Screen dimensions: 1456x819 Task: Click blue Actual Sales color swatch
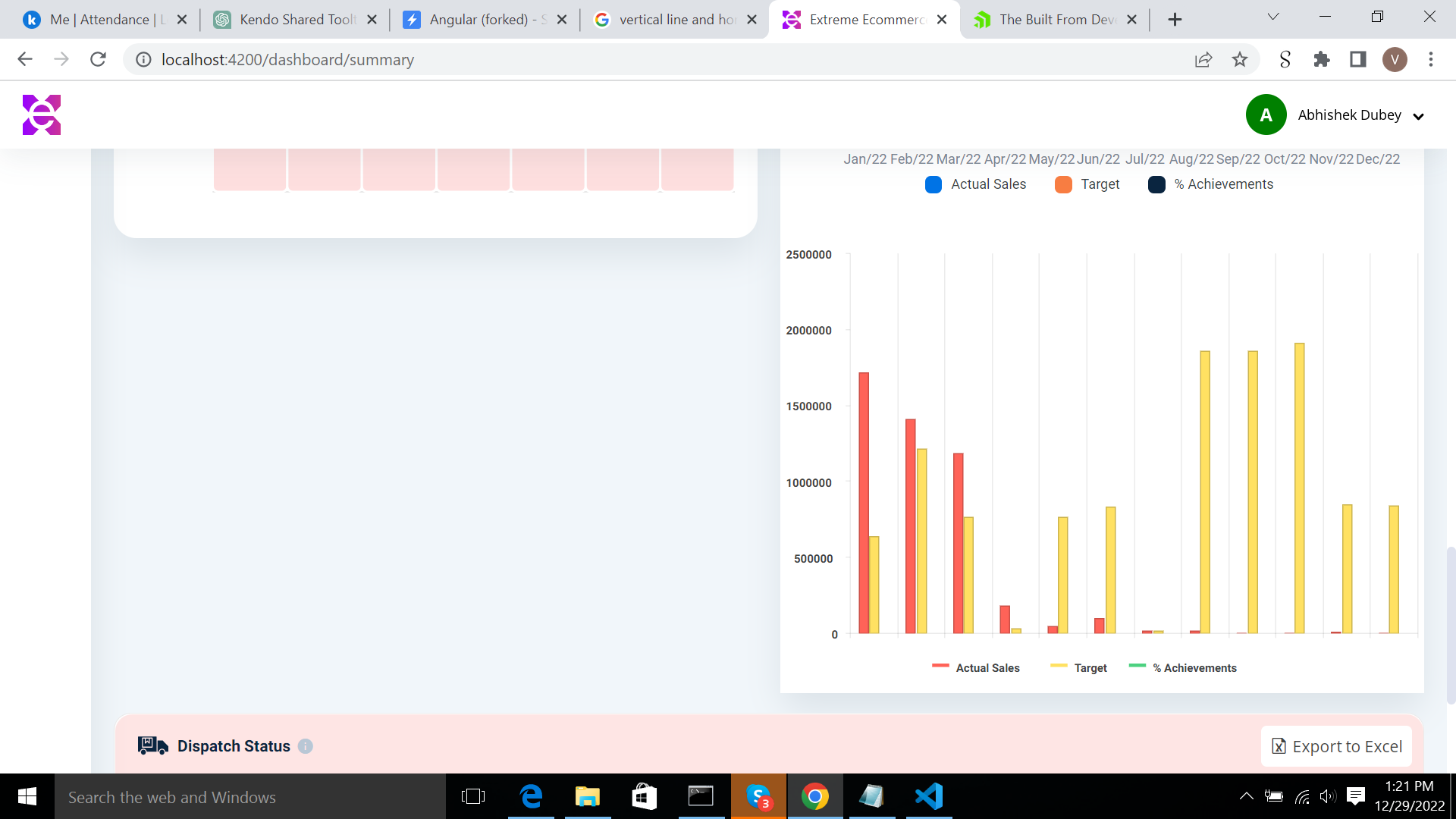(x=934, y=184)
